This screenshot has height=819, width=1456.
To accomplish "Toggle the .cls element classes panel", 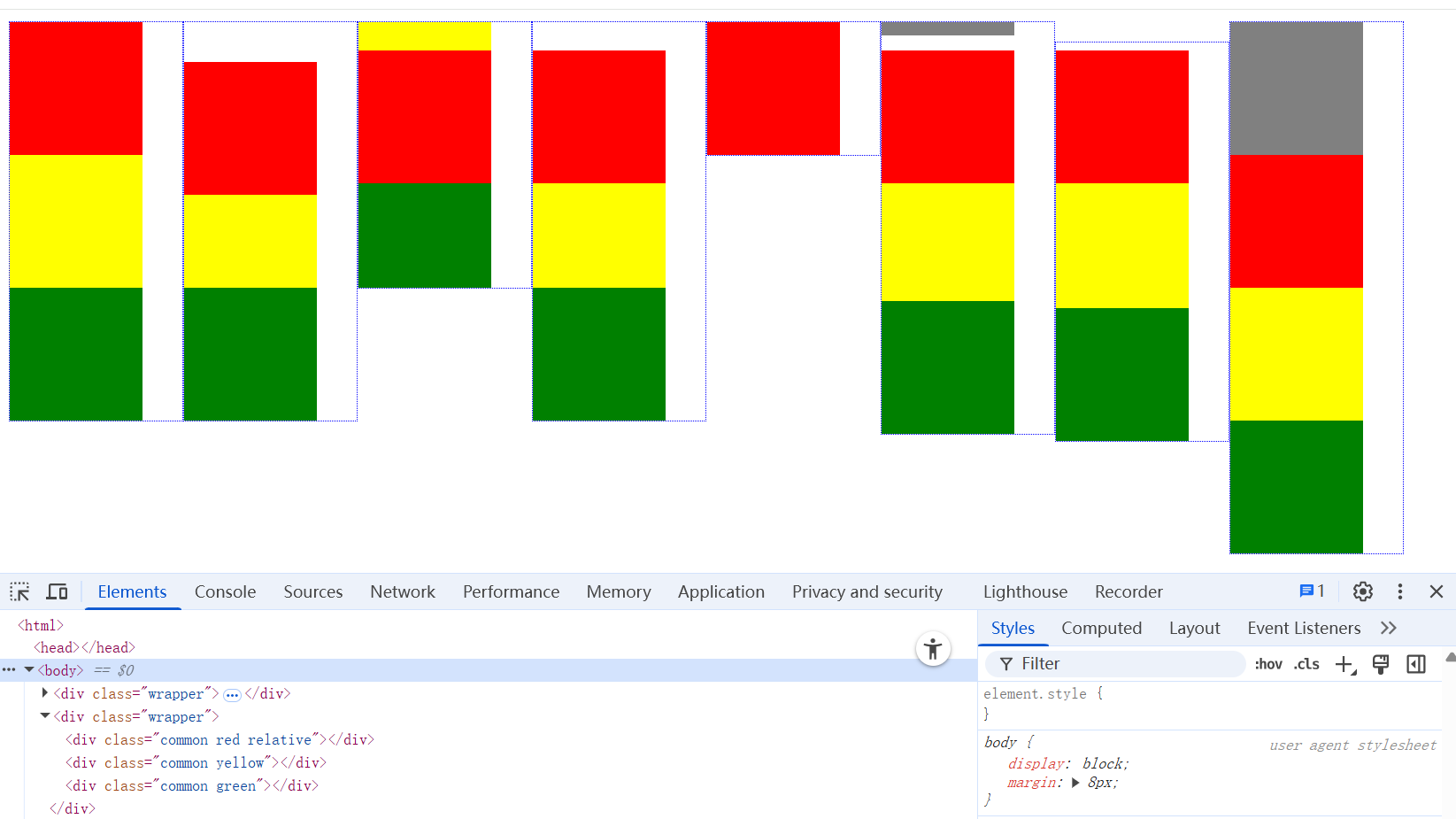I will pos(1306,664).
